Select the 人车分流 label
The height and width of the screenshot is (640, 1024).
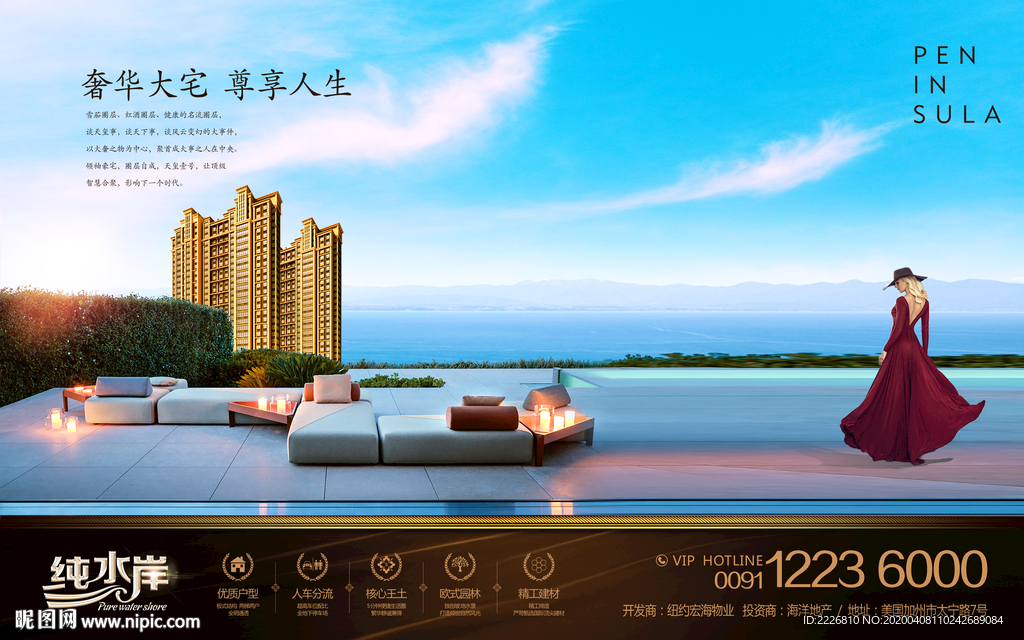pos(312,594)
